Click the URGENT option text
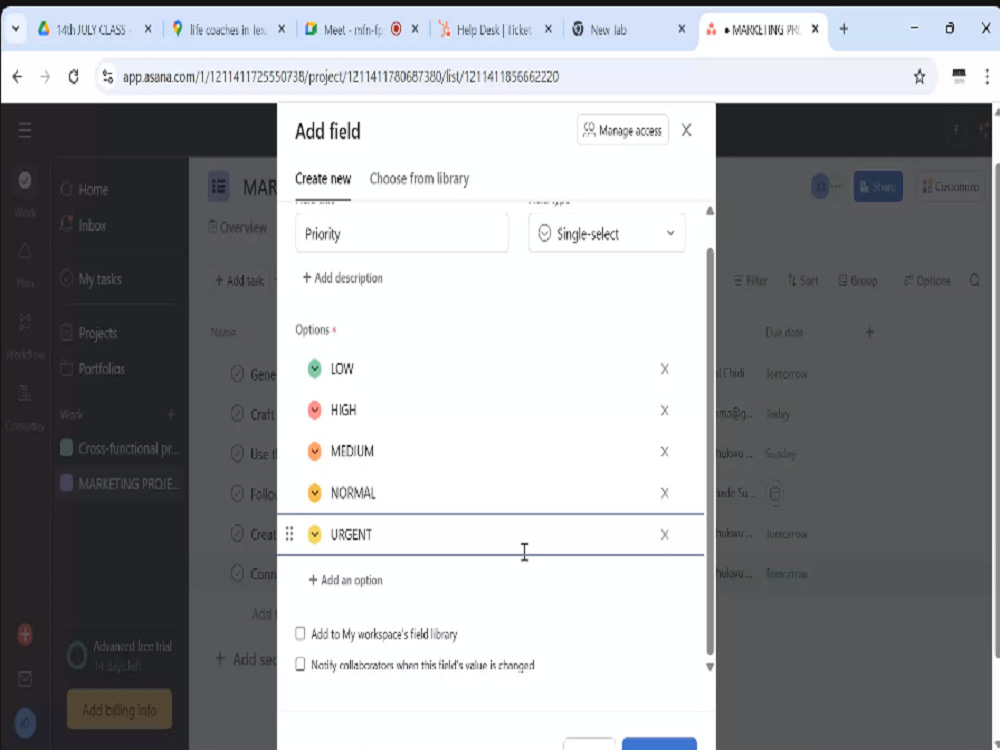Viewport: 1000px width, 750px height. (x=351, y=534)
